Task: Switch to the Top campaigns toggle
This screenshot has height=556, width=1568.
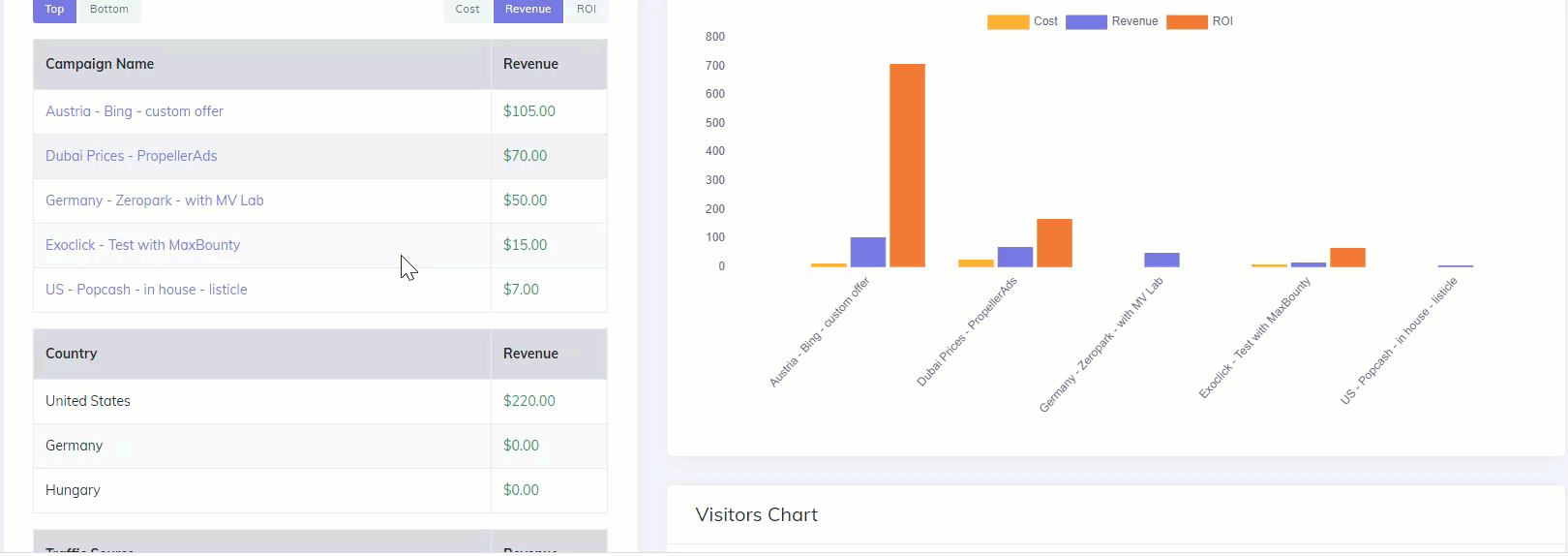Action: [x=54, y=10]
